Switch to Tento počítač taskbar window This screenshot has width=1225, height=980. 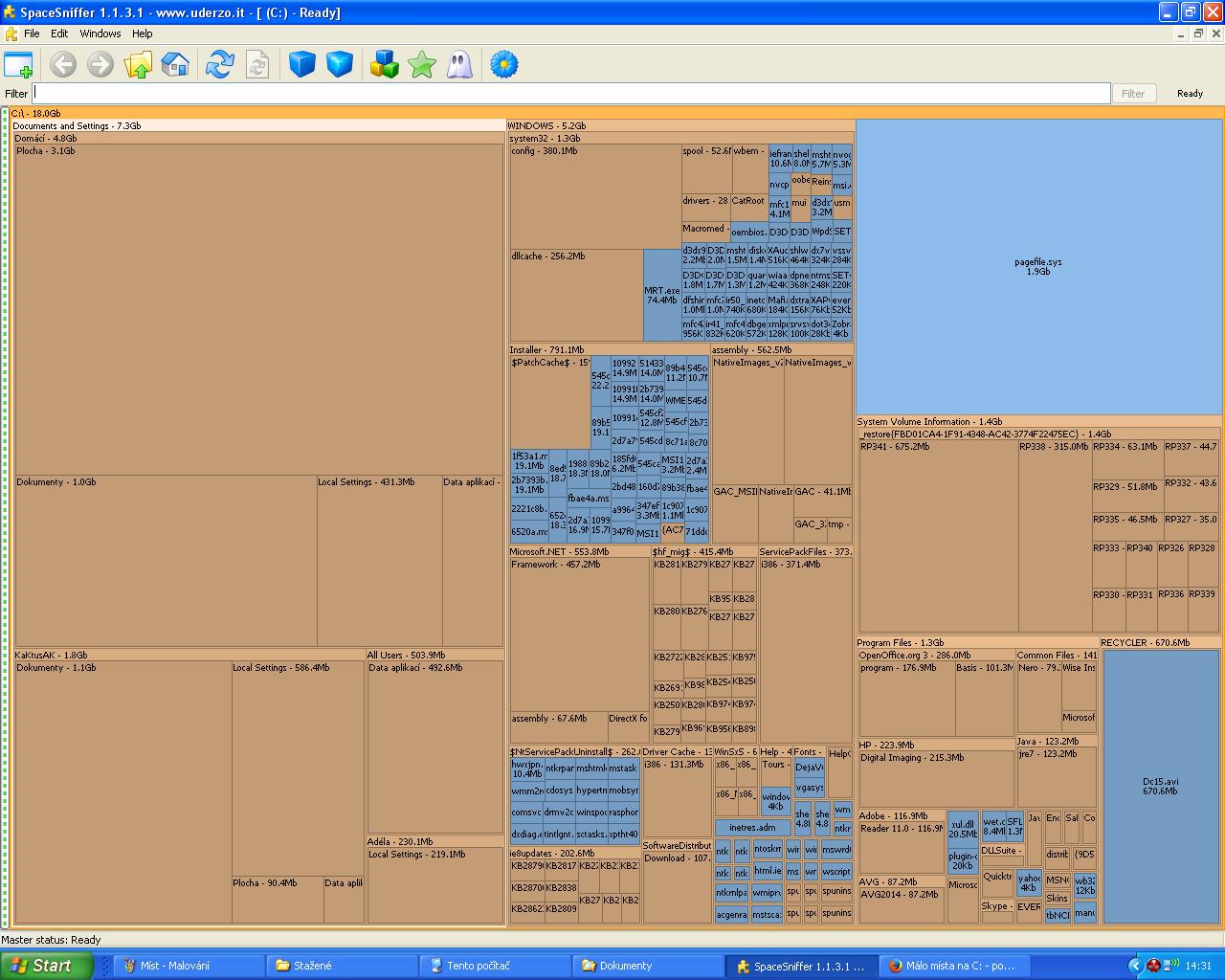495,966
